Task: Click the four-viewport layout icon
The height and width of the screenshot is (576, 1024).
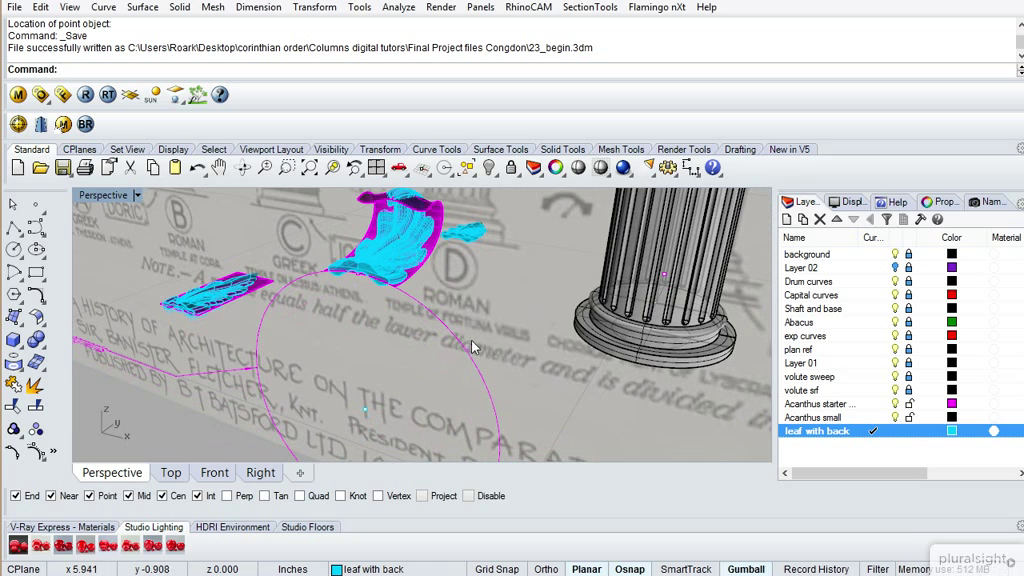Action: tap(376, 168)
